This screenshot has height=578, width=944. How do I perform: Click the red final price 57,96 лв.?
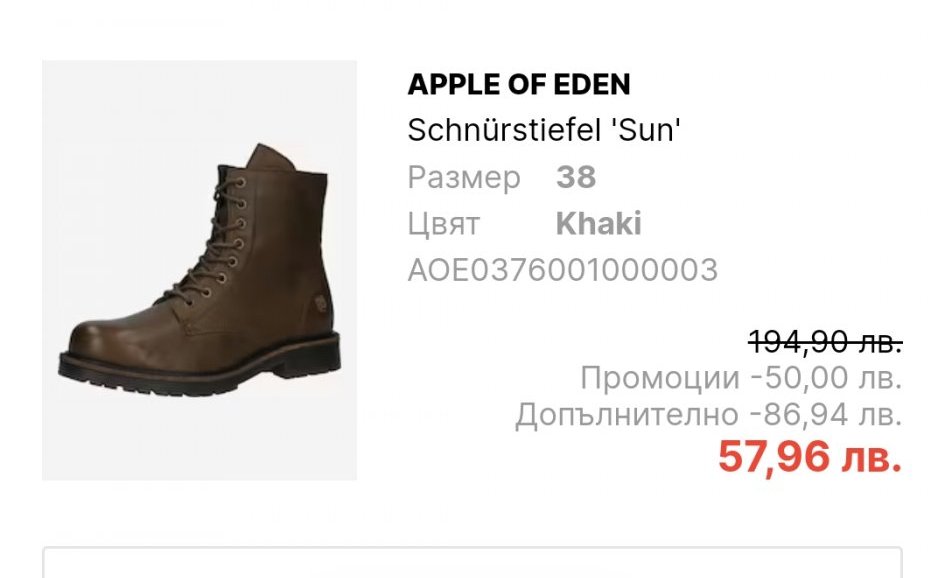[810, 456]
